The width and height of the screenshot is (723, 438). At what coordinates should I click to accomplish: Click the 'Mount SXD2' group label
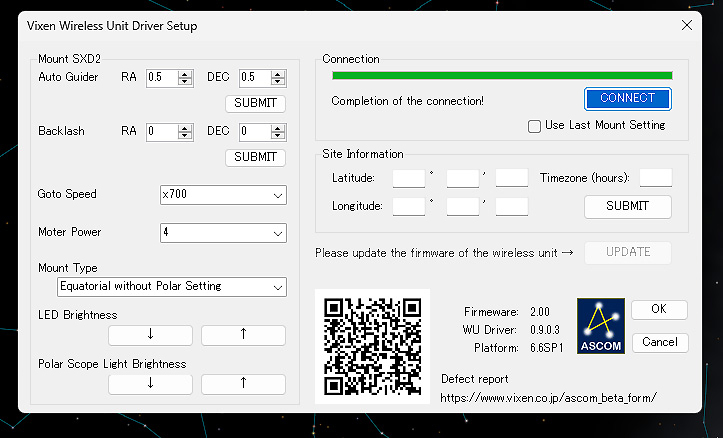69,59
